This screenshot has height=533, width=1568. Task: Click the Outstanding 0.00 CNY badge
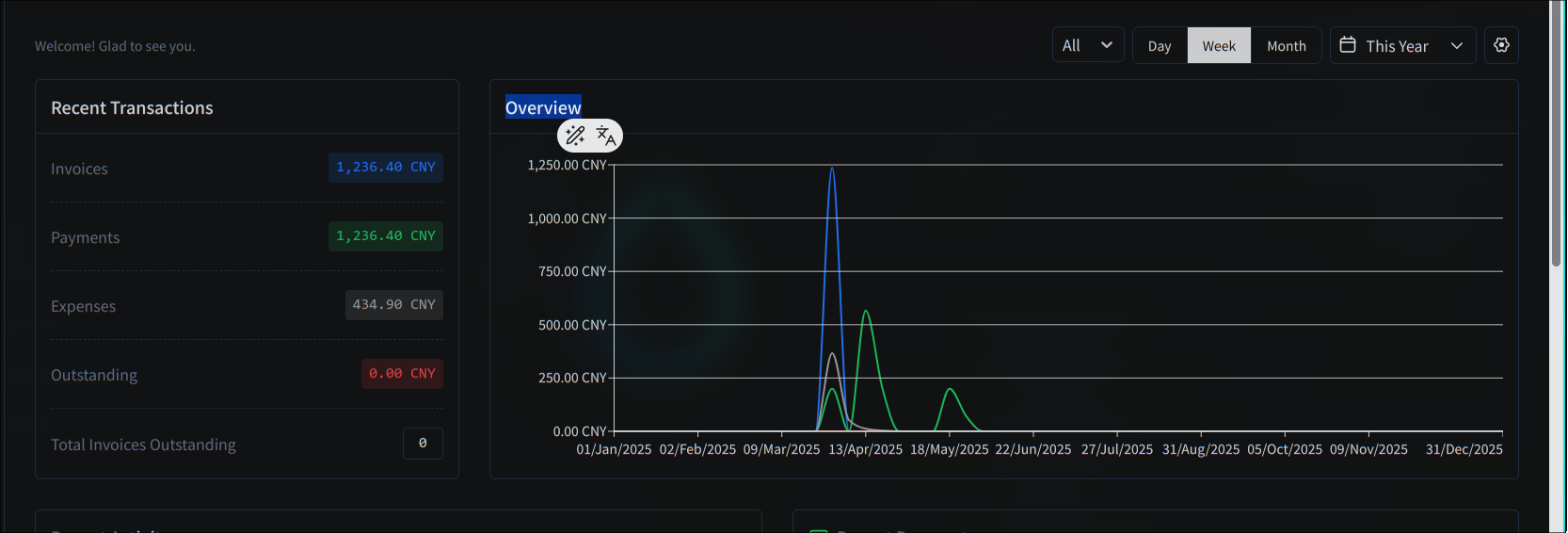[x=402, y=374]
